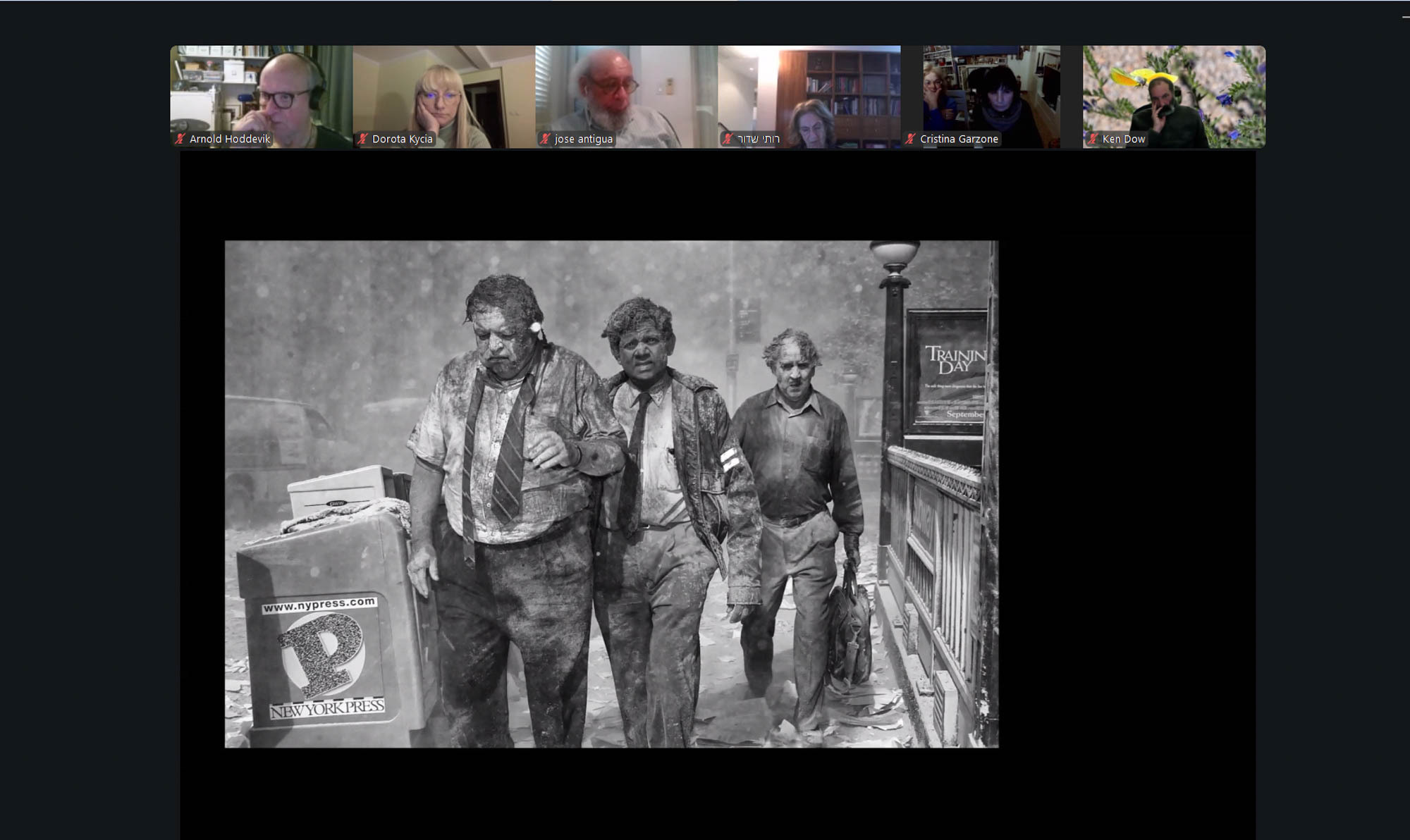Click the Cristina Garzone name label
The height and width of the screenshot is (840, 1410).
tap(959, 139)
